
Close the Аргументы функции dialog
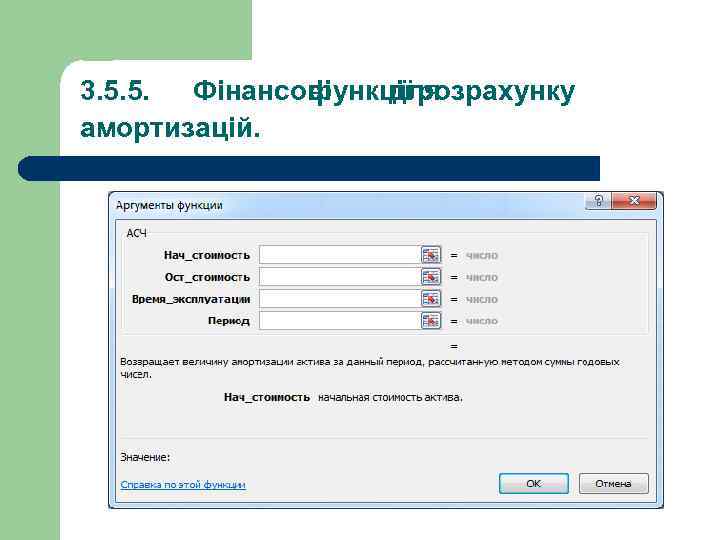[x=634, y=201]
